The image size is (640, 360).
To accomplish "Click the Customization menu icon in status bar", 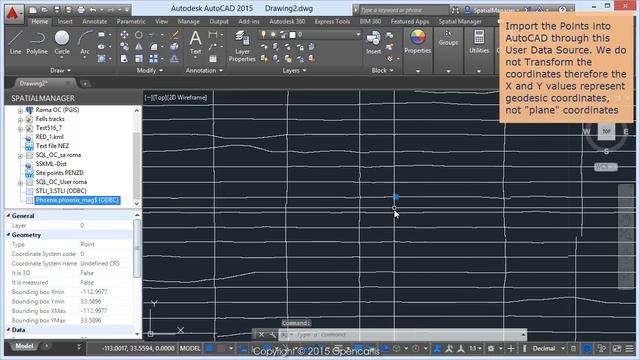I will pos(629,349).
